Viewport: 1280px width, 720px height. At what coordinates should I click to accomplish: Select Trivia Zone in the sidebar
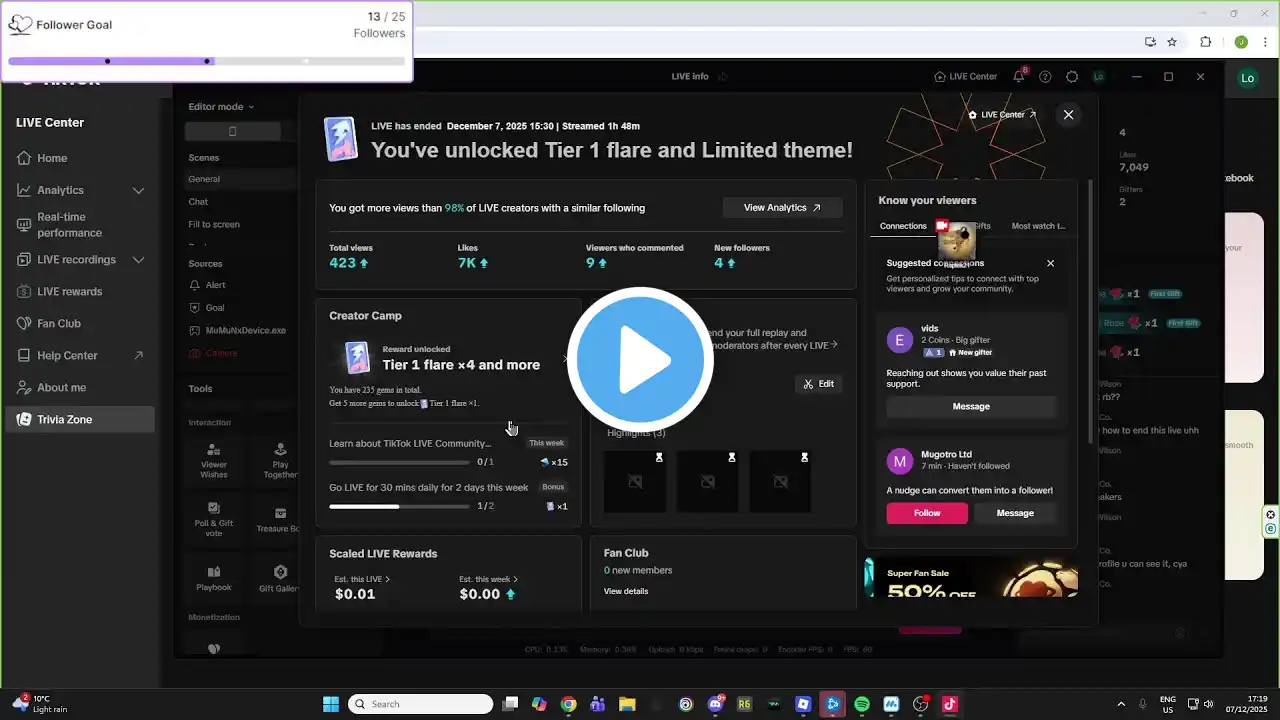(80, 420)
